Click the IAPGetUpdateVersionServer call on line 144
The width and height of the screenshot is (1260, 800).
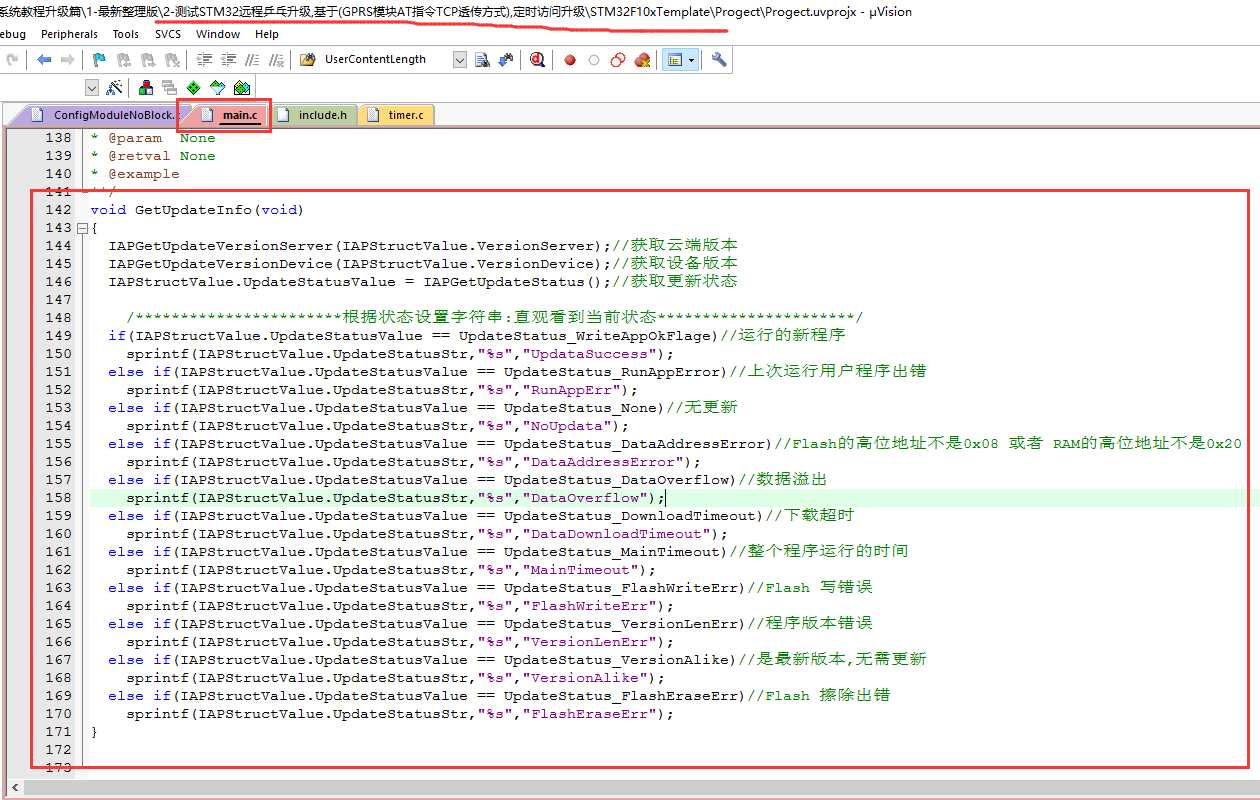click(220, 246)
